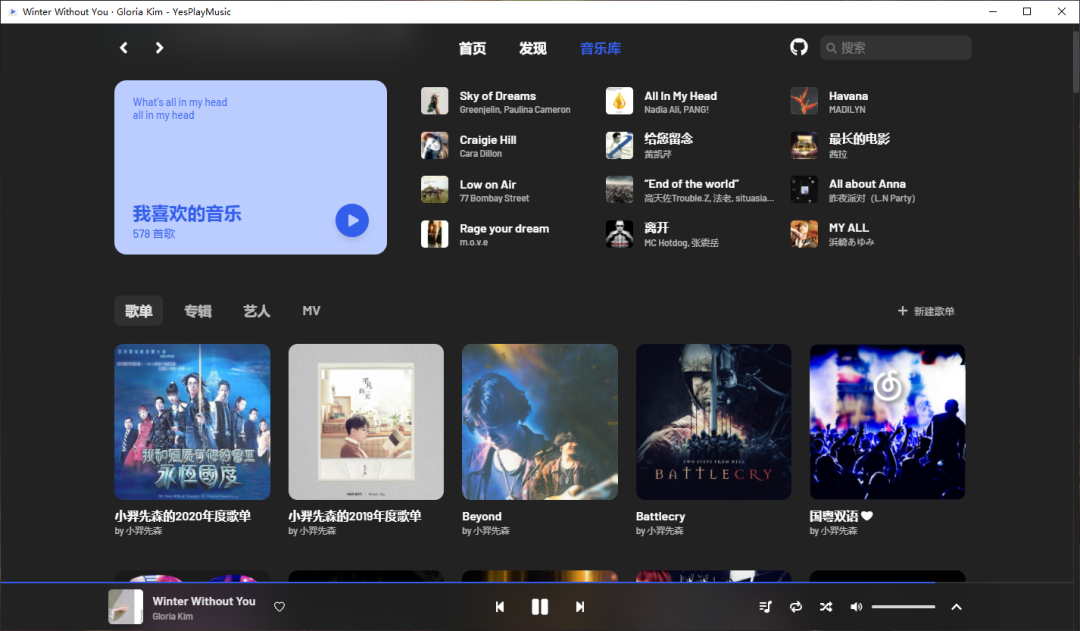Click the Sky of Dreams album cover

(435, 101)
